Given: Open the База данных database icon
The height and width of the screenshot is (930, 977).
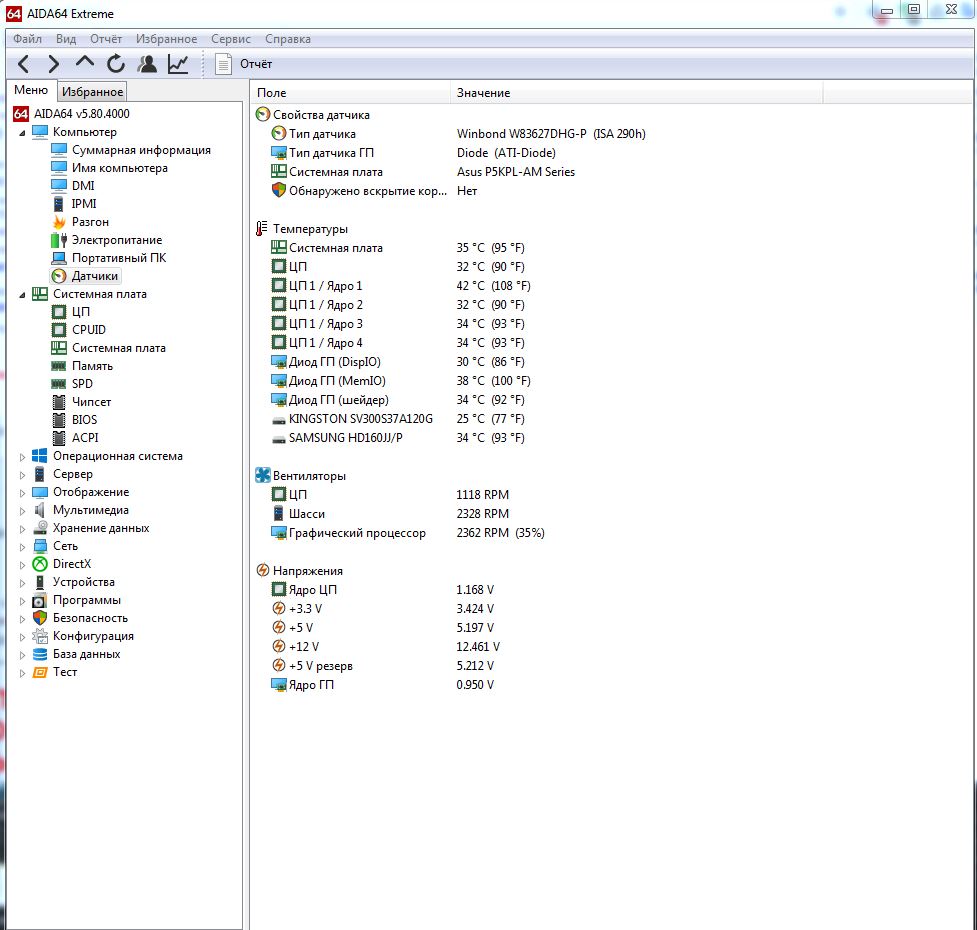Looking at the screenshot, I should 40,654.
